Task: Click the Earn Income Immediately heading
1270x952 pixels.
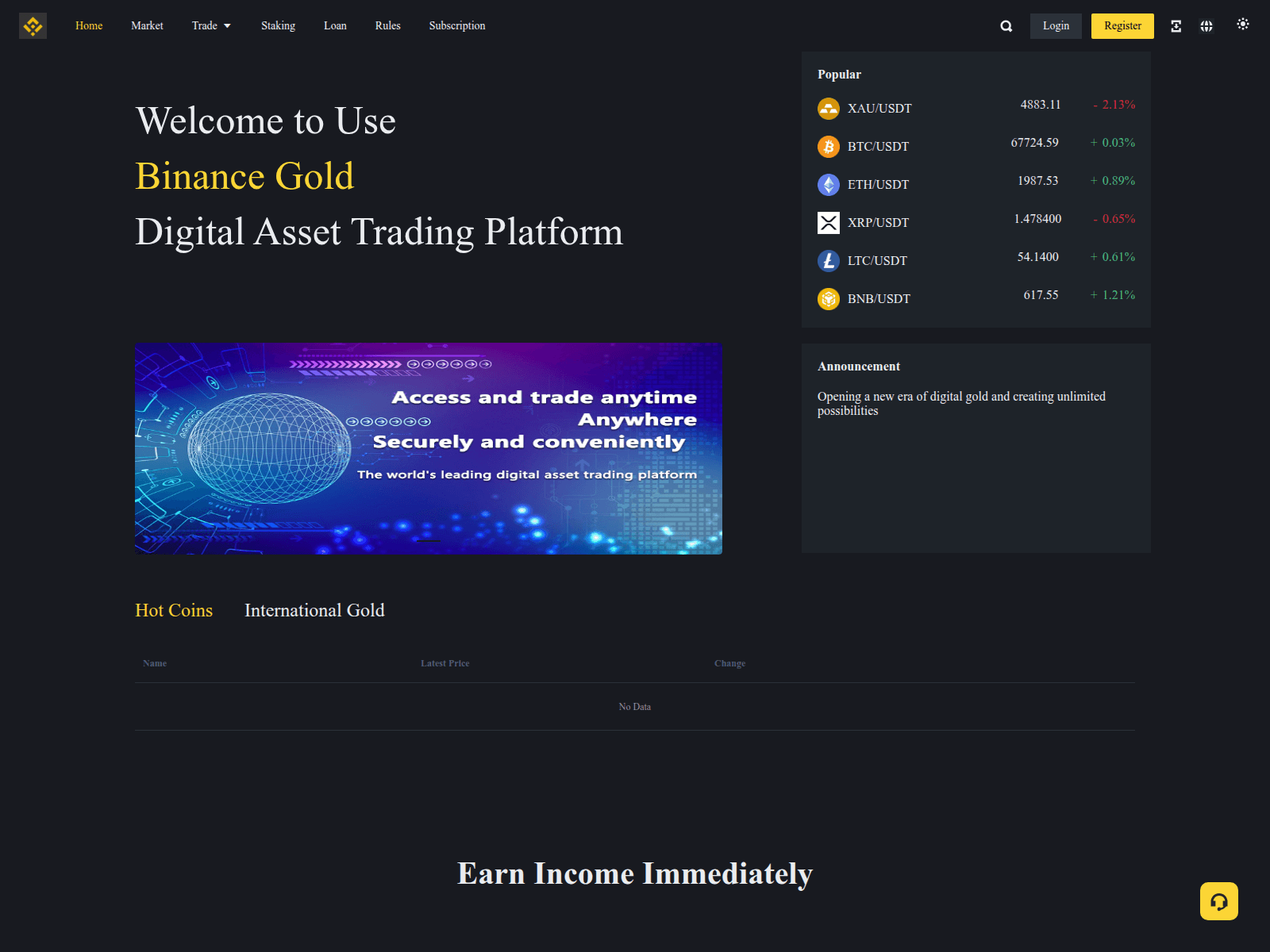Action: click(x=635, y=873)
